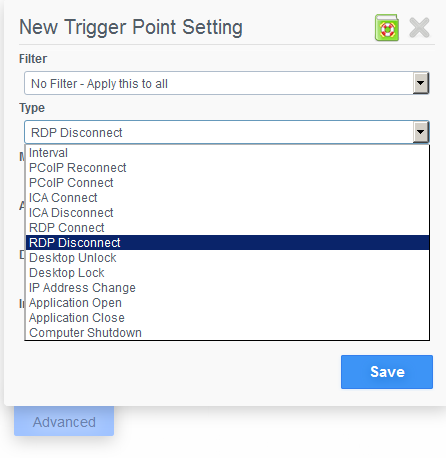Screen dimensions: 446x458
Task: Pick the ICA Connect option
Action: 227,198
